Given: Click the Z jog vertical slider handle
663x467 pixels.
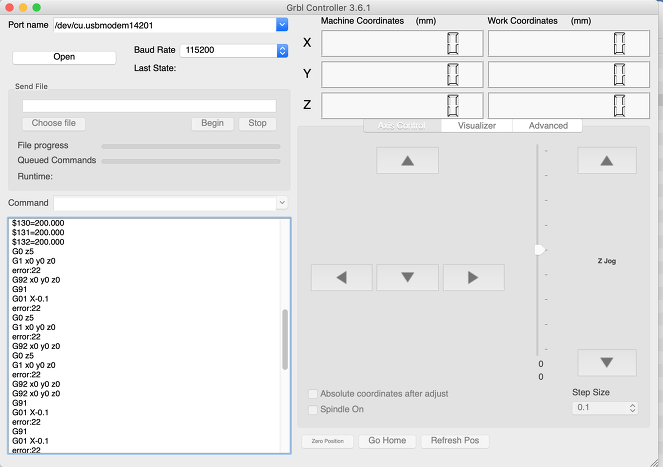Looking at the screenshot, I should [x=540, y=250].
